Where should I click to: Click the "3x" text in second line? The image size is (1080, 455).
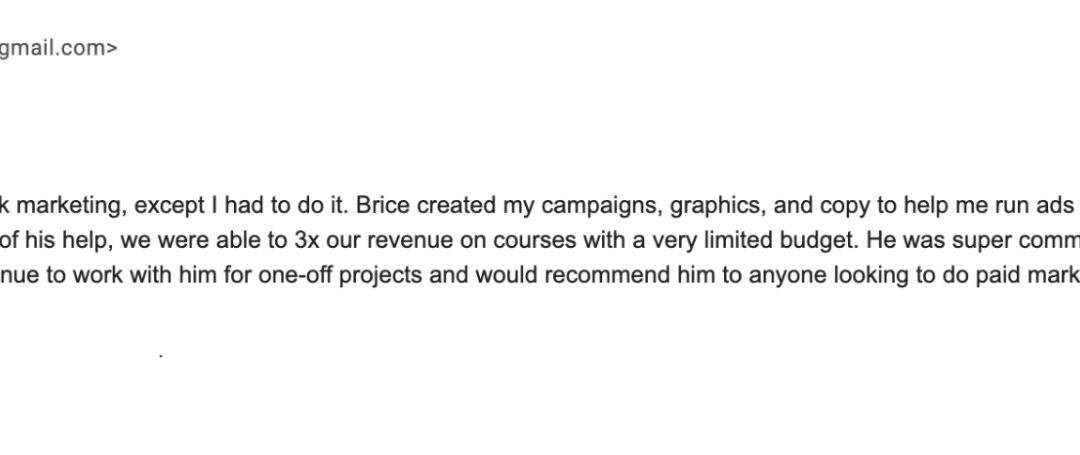pos(307,240)
